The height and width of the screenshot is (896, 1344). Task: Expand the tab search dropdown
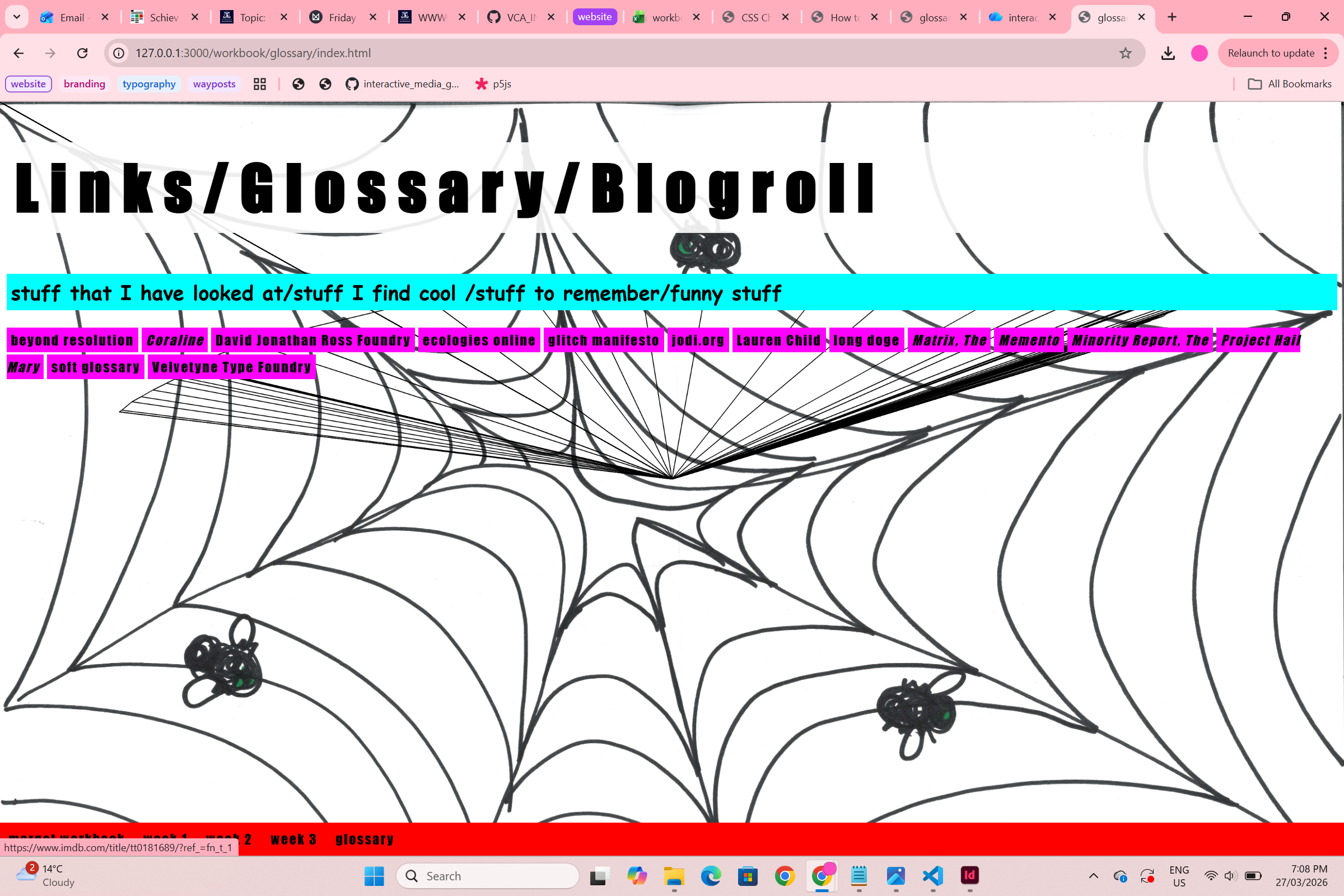pos(17,17)
